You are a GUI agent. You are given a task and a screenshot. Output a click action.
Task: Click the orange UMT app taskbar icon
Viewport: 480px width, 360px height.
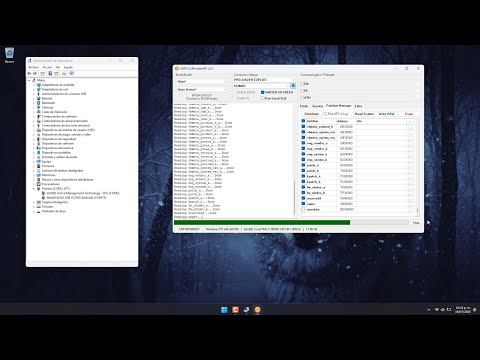click(257, 310)
